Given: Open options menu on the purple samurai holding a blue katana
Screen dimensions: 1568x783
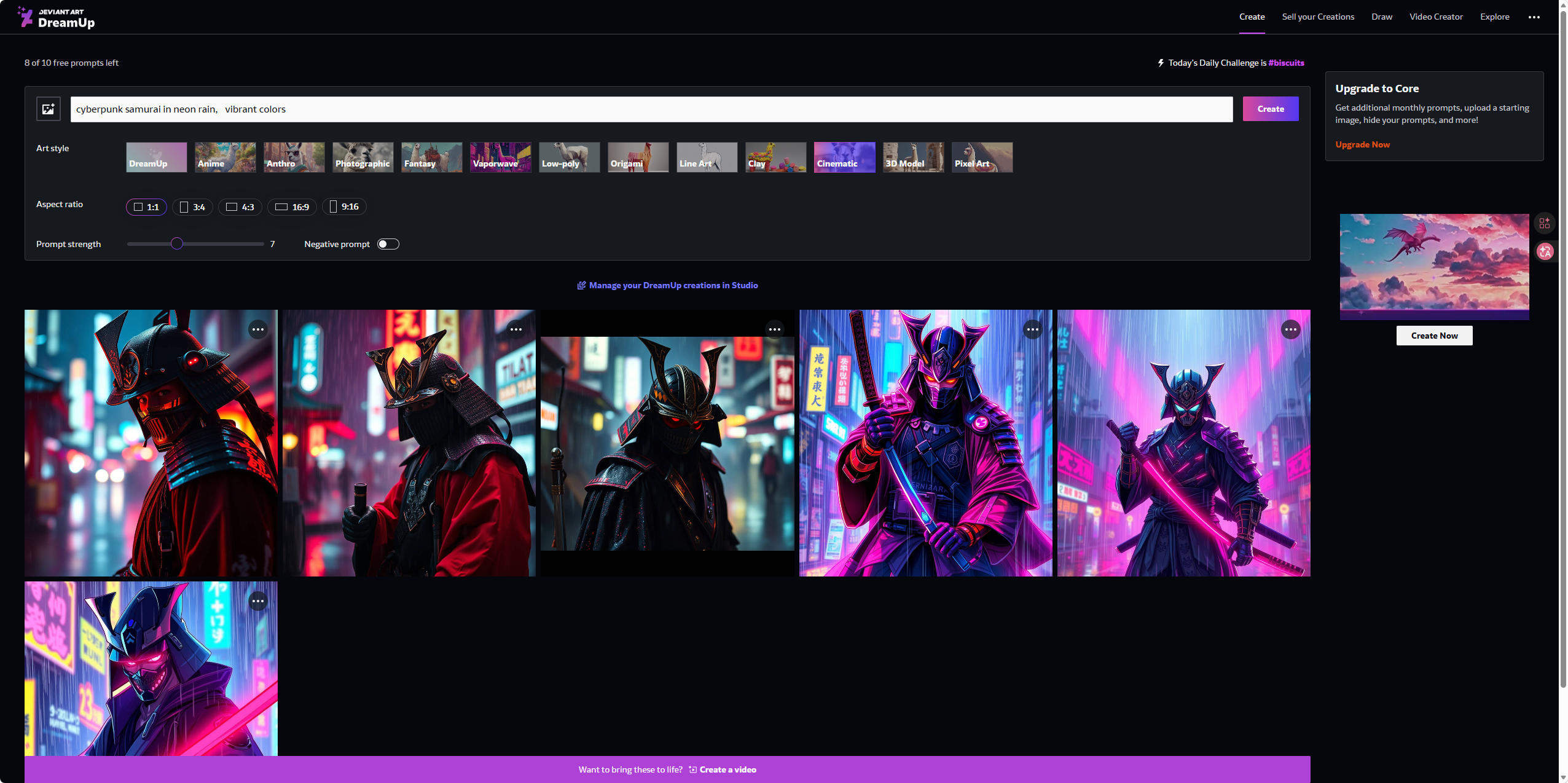Looking at the screenshot, I should [1033, 329].
